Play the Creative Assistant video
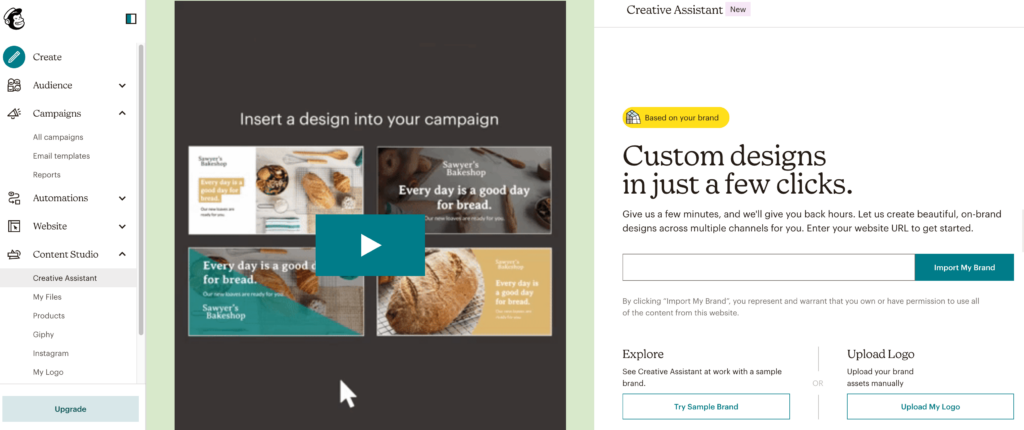This screenshot has width=1024, height=430. point(370,245)
